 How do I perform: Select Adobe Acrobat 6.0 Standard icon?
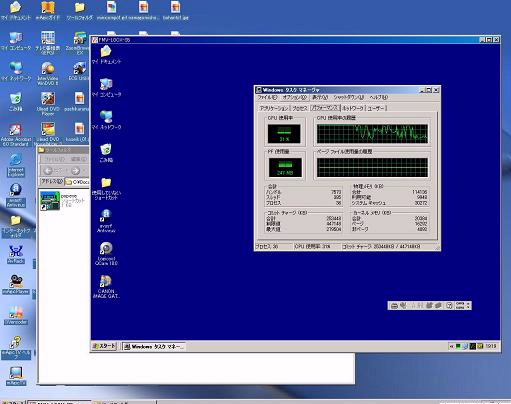(16, 135)
